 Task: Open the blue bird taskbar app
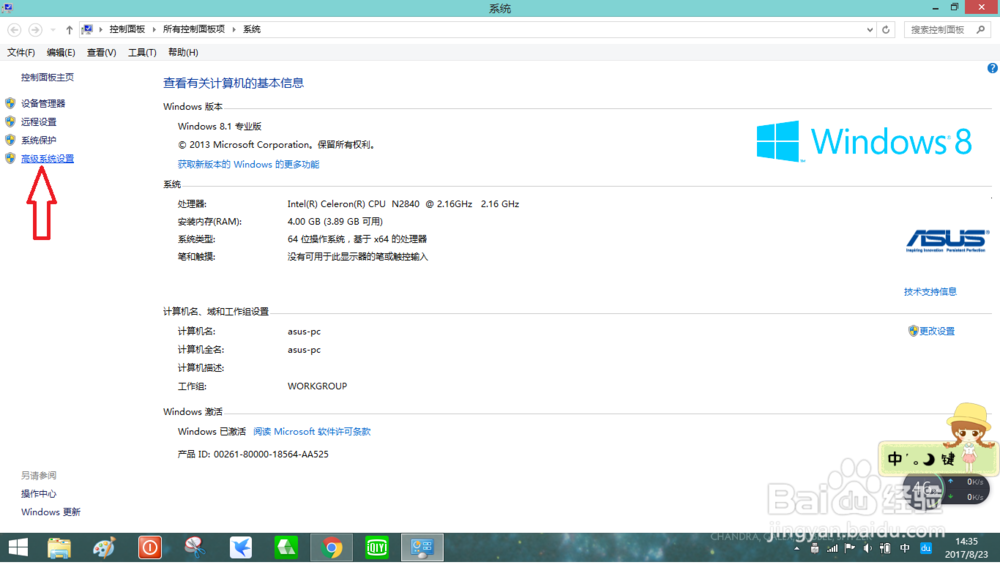(x=240, y=548)
